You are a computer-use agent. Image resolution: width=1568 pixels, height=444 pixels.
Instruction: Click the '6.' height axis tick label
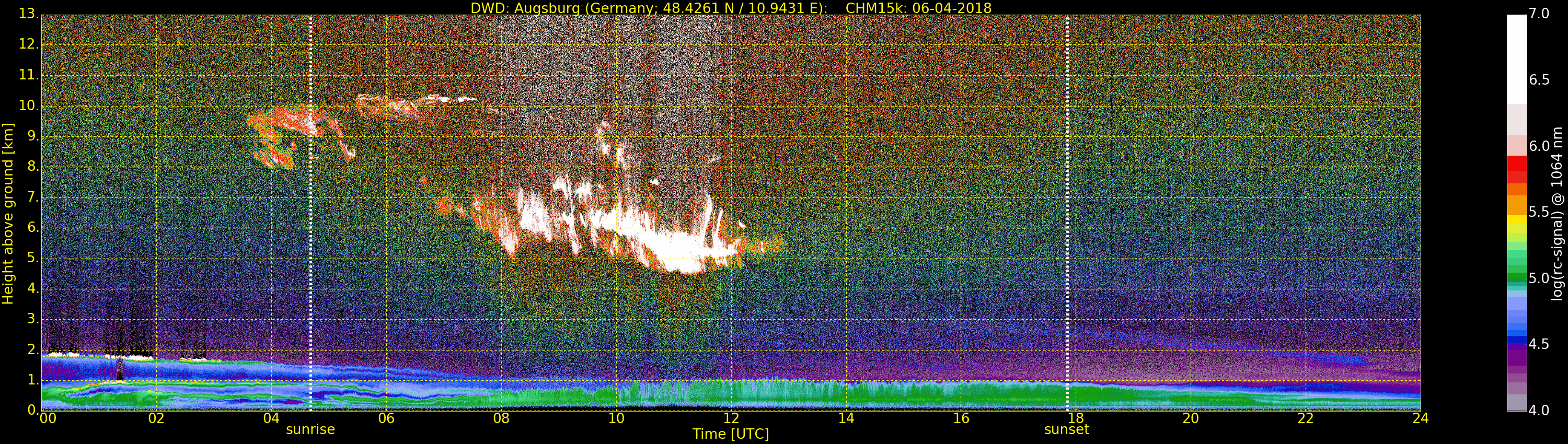(33, 227)
